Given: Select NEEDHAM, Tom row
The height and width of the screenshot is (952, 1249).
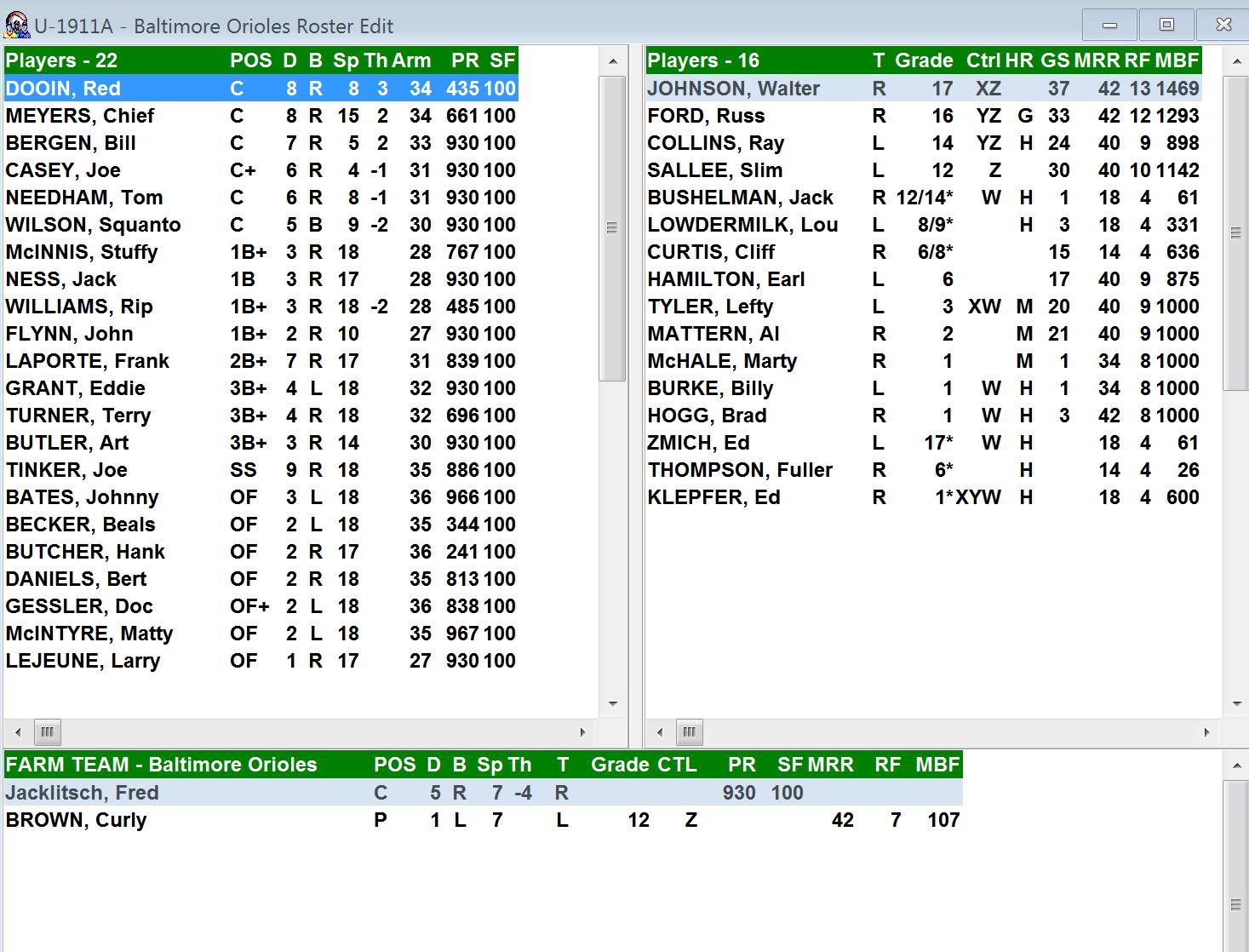Looking at the screenshot, I should [261, 198].
